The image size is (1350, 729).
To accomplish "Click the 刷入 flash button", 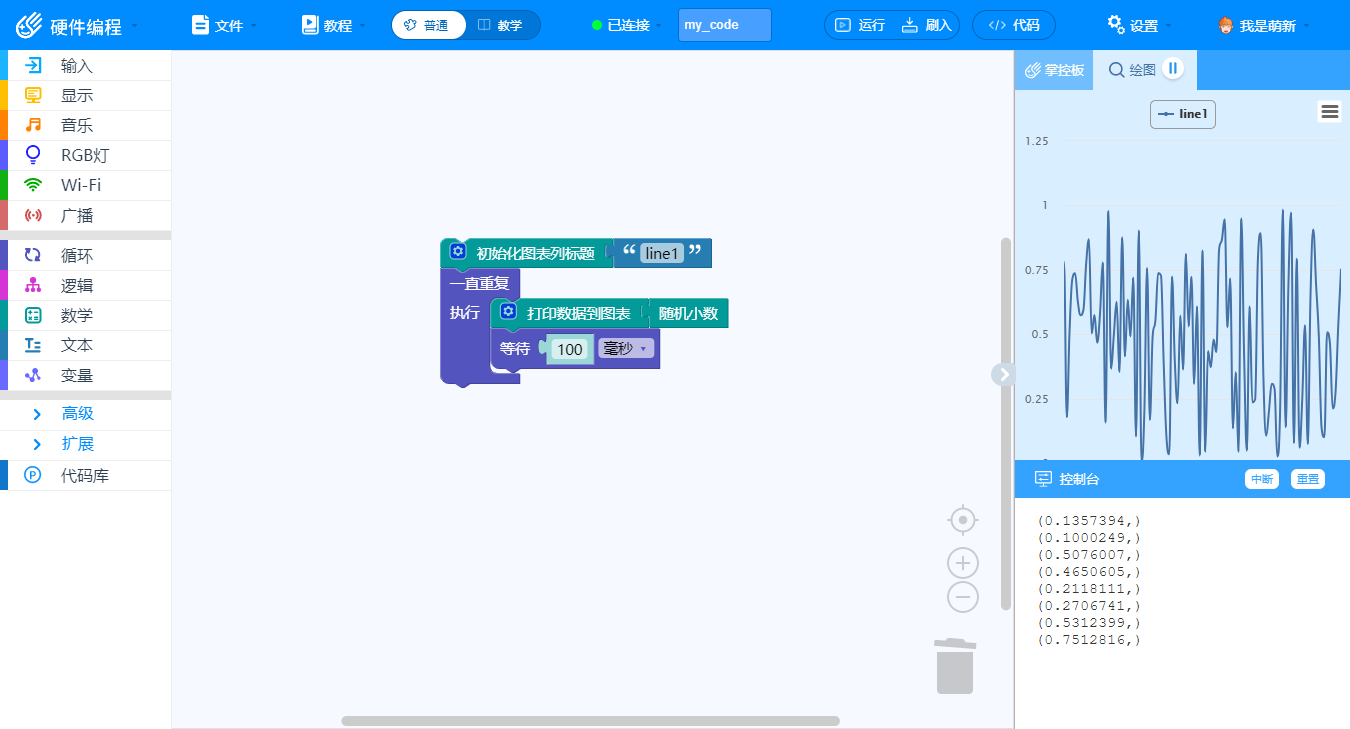I will pos(926,25).
